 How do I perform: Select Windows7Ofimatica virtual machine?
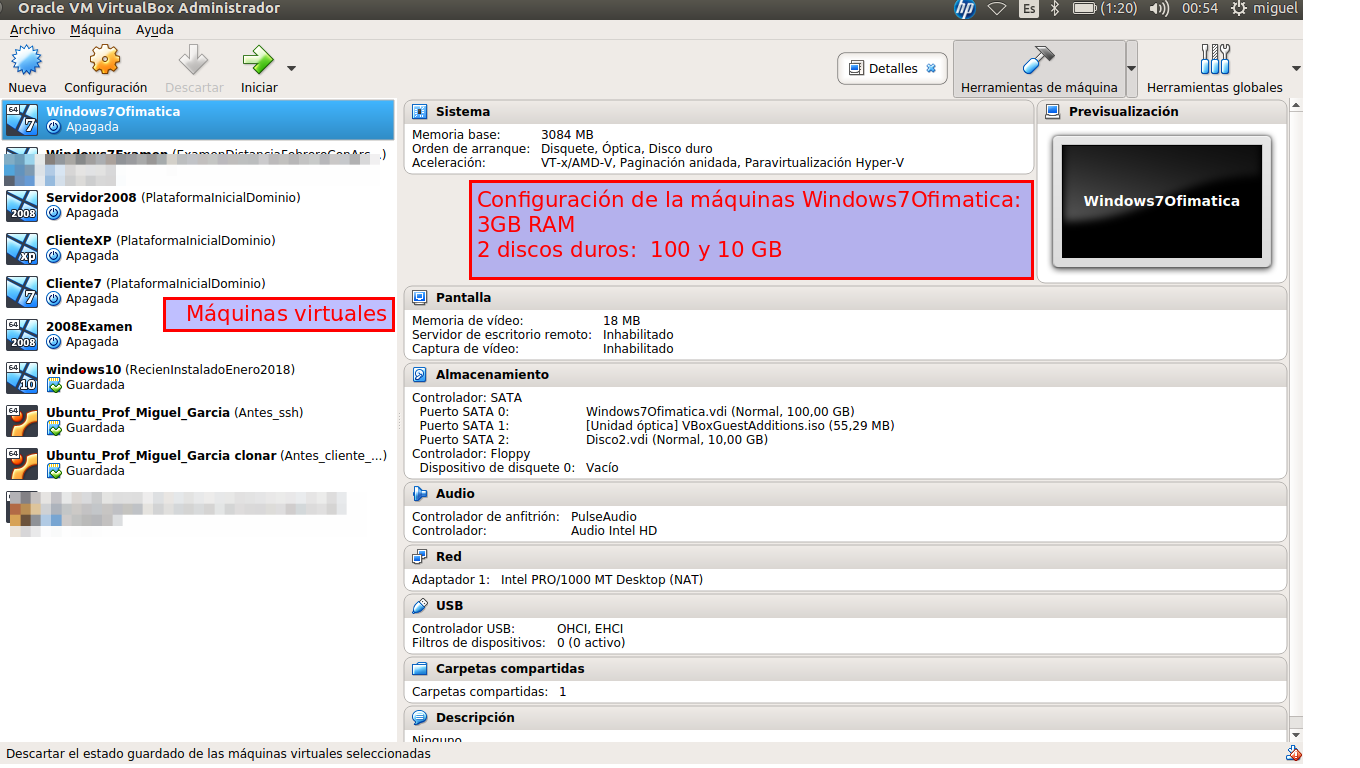tap(198, 119)
